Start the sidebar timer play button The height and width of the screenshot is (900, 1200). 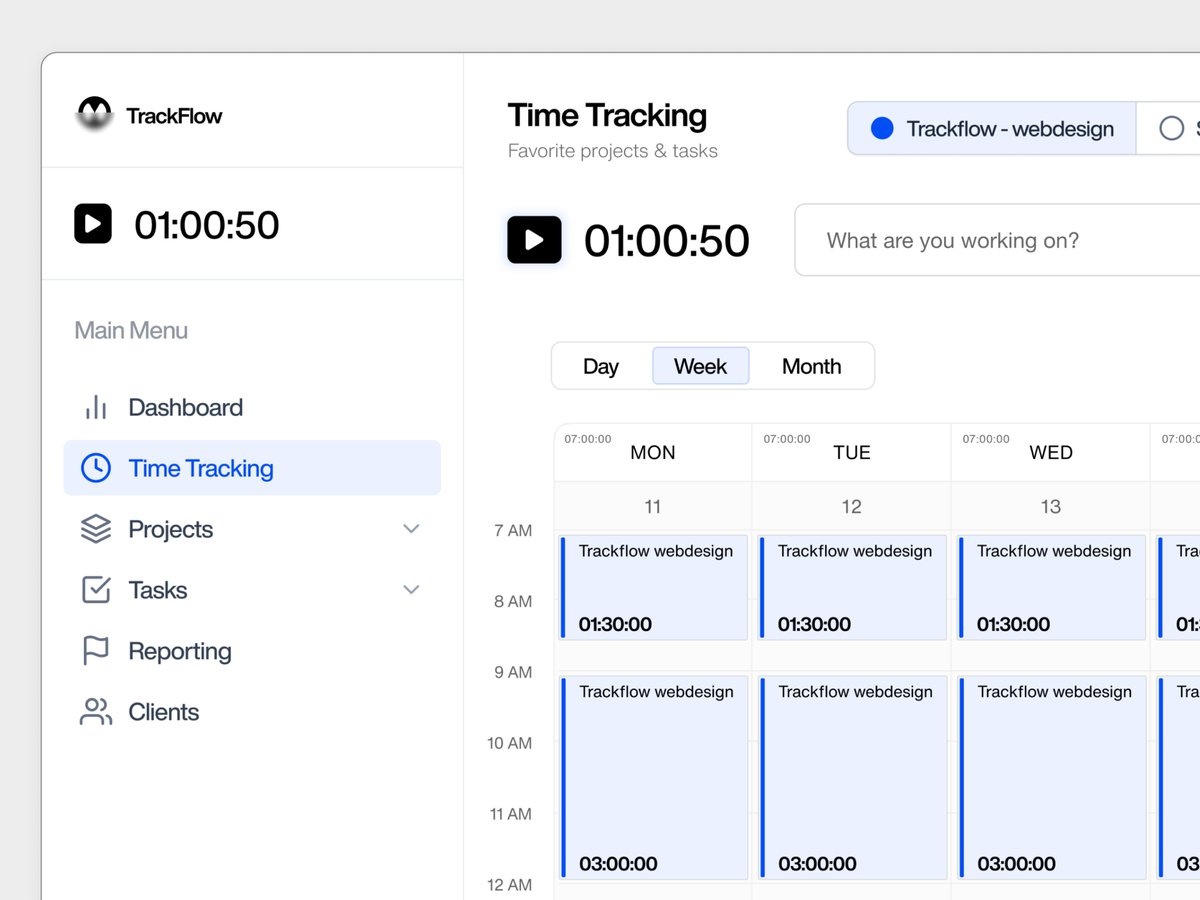click(93, 224)
